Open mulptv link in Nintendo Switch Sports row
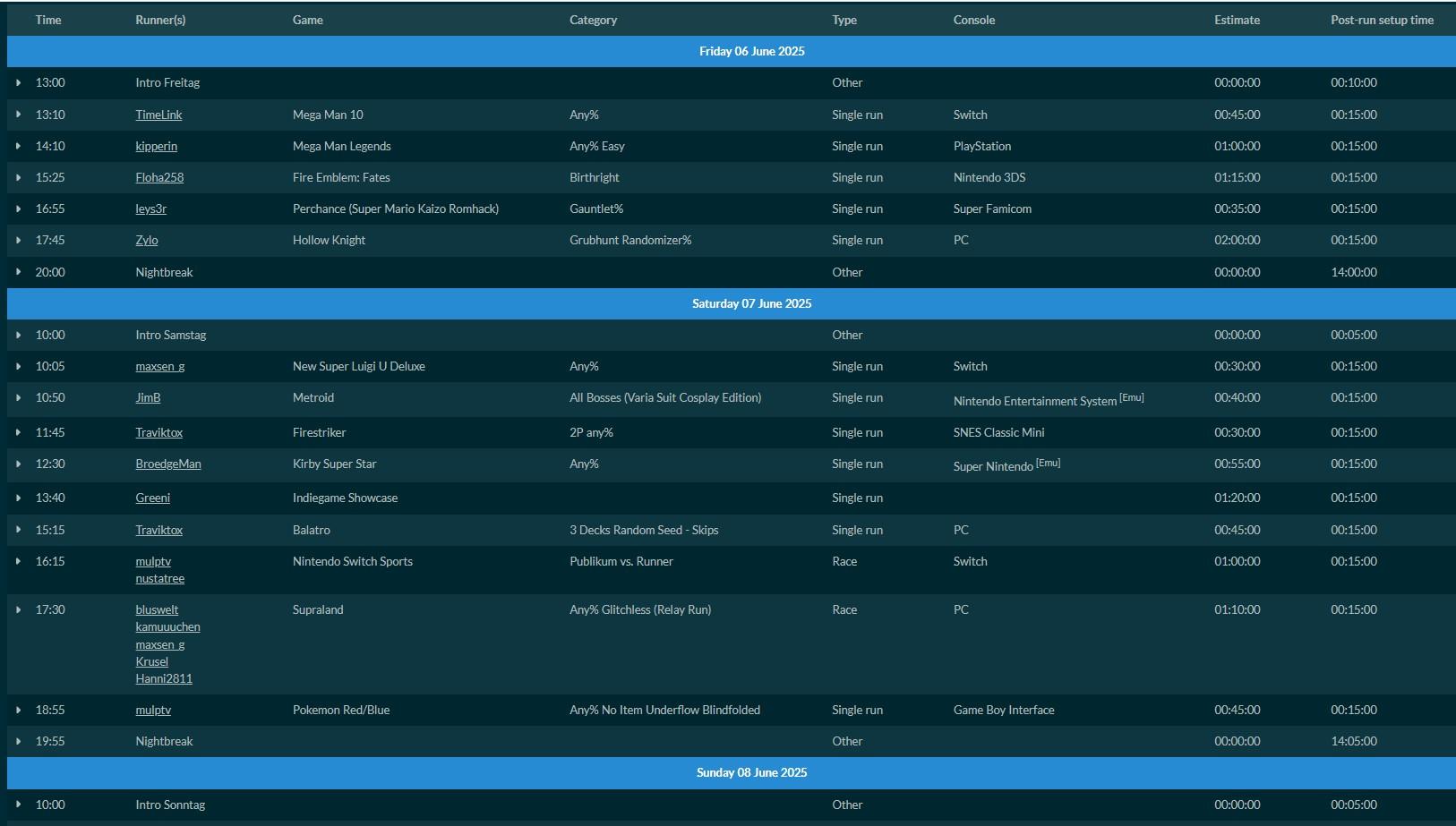 tap(153, 561)
